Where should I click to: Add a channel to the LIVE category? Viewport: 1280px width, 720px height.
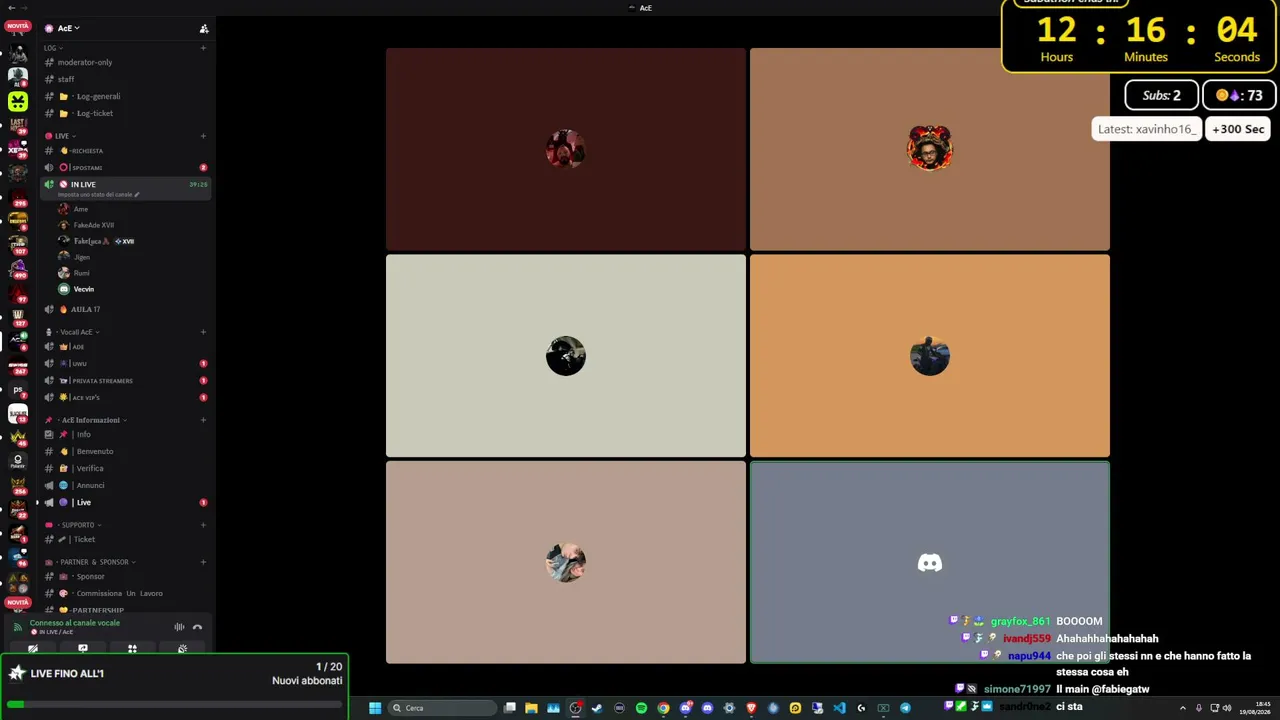pos(203,136)
